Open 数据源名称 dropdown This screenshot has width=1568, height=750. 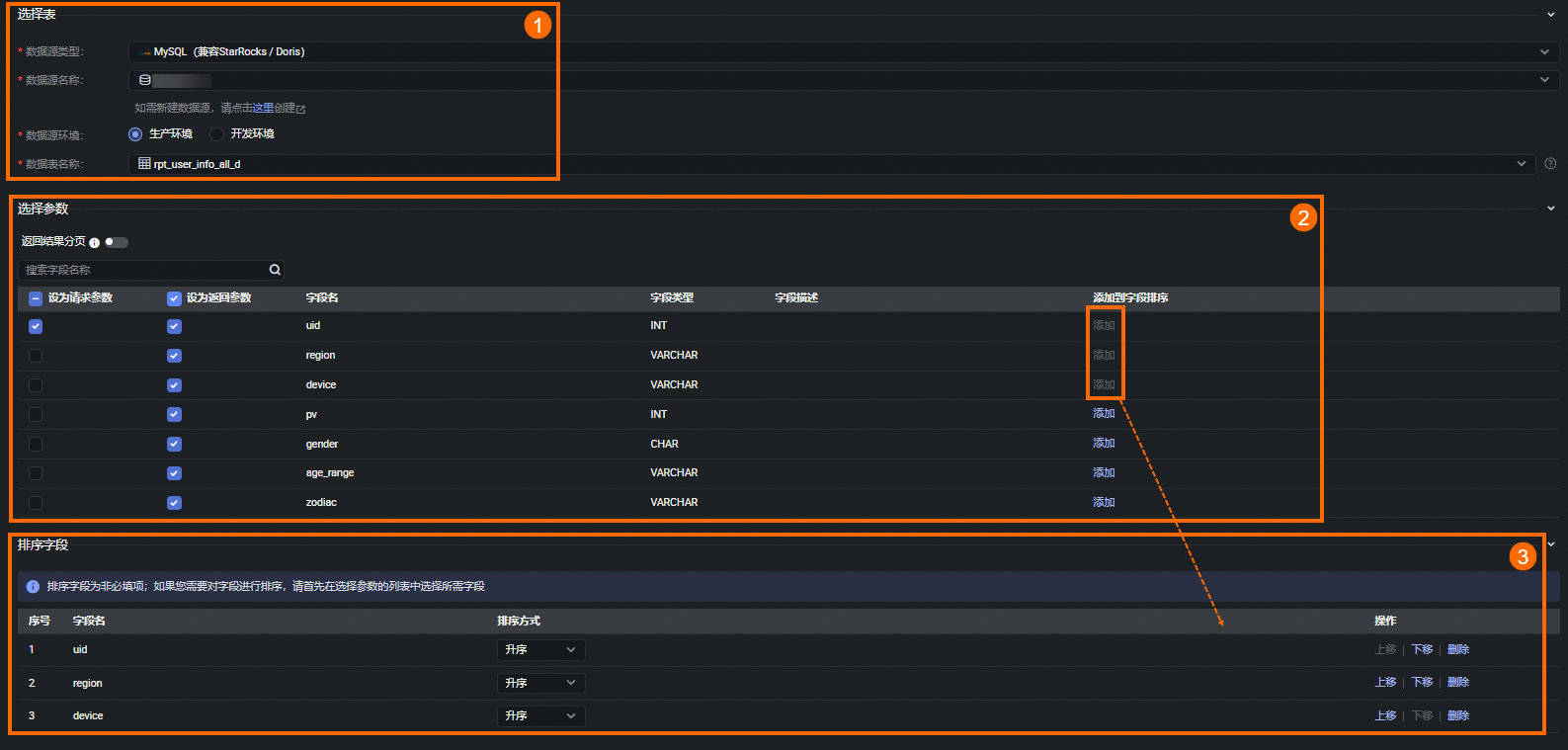pos(844,80)
